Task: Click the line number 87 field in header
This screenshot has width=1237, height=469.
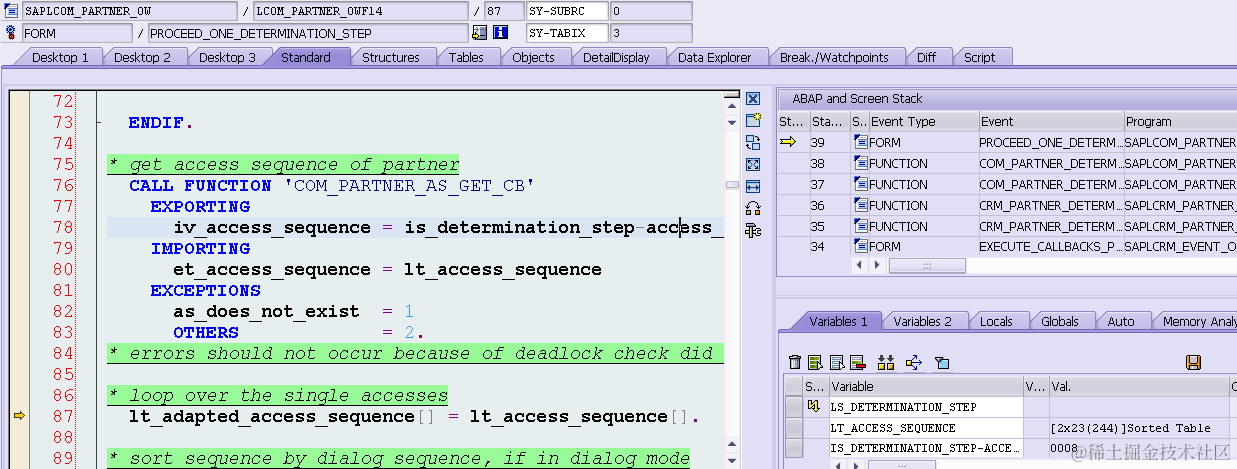Action: tap(503, 11)
